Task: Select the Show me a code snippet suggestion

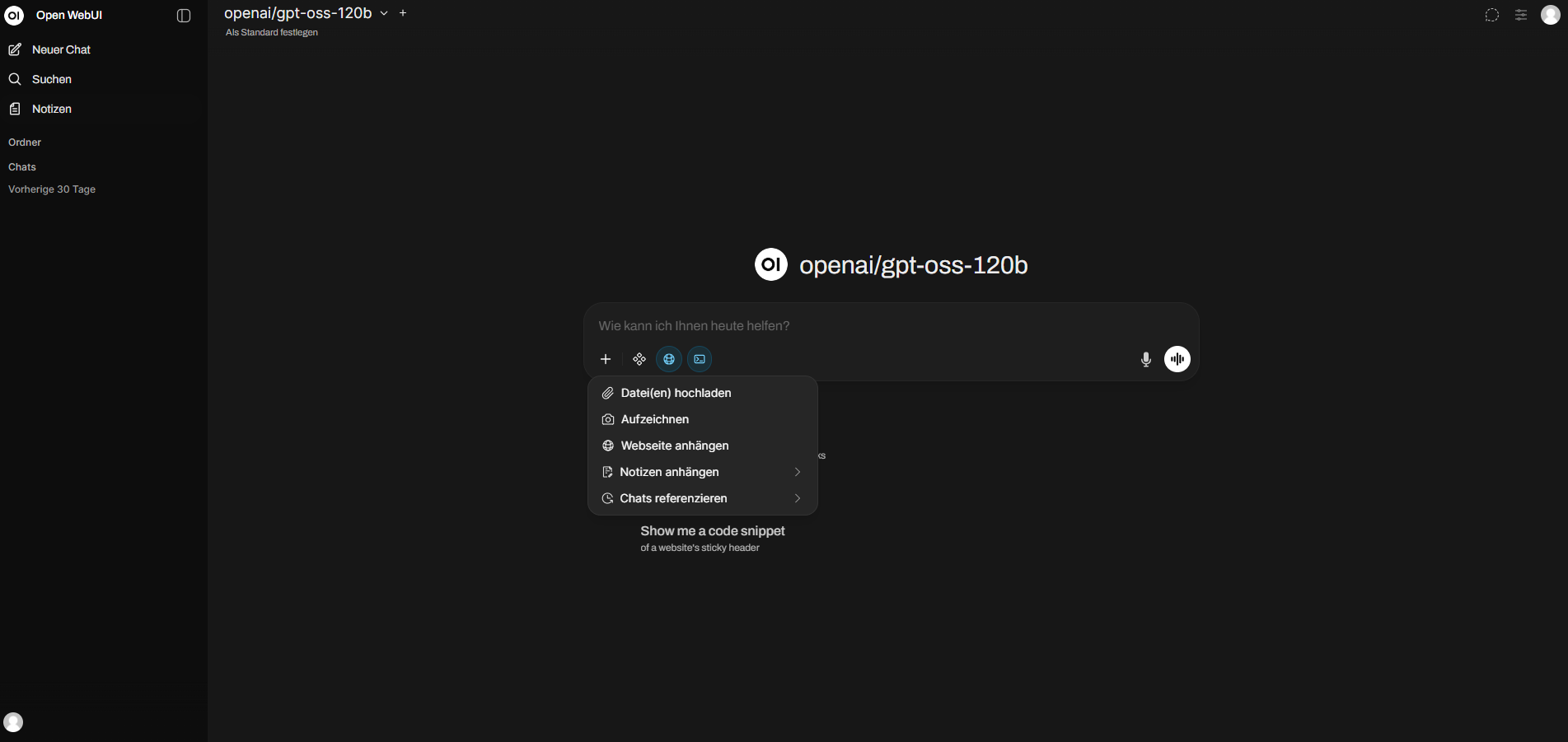Action: click(x=712, y=531)
